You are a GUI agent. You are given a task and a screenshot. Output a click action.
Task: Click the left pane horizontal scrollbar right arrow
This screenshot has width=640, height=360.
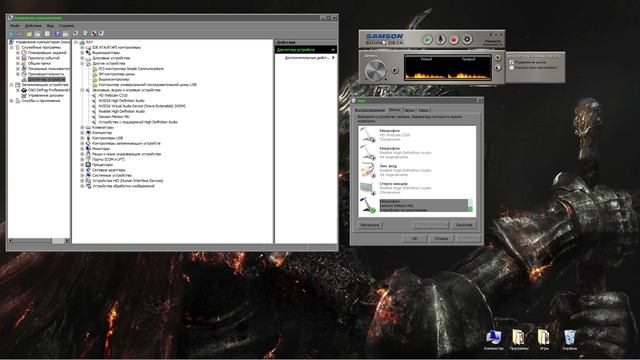click(67, 241)
